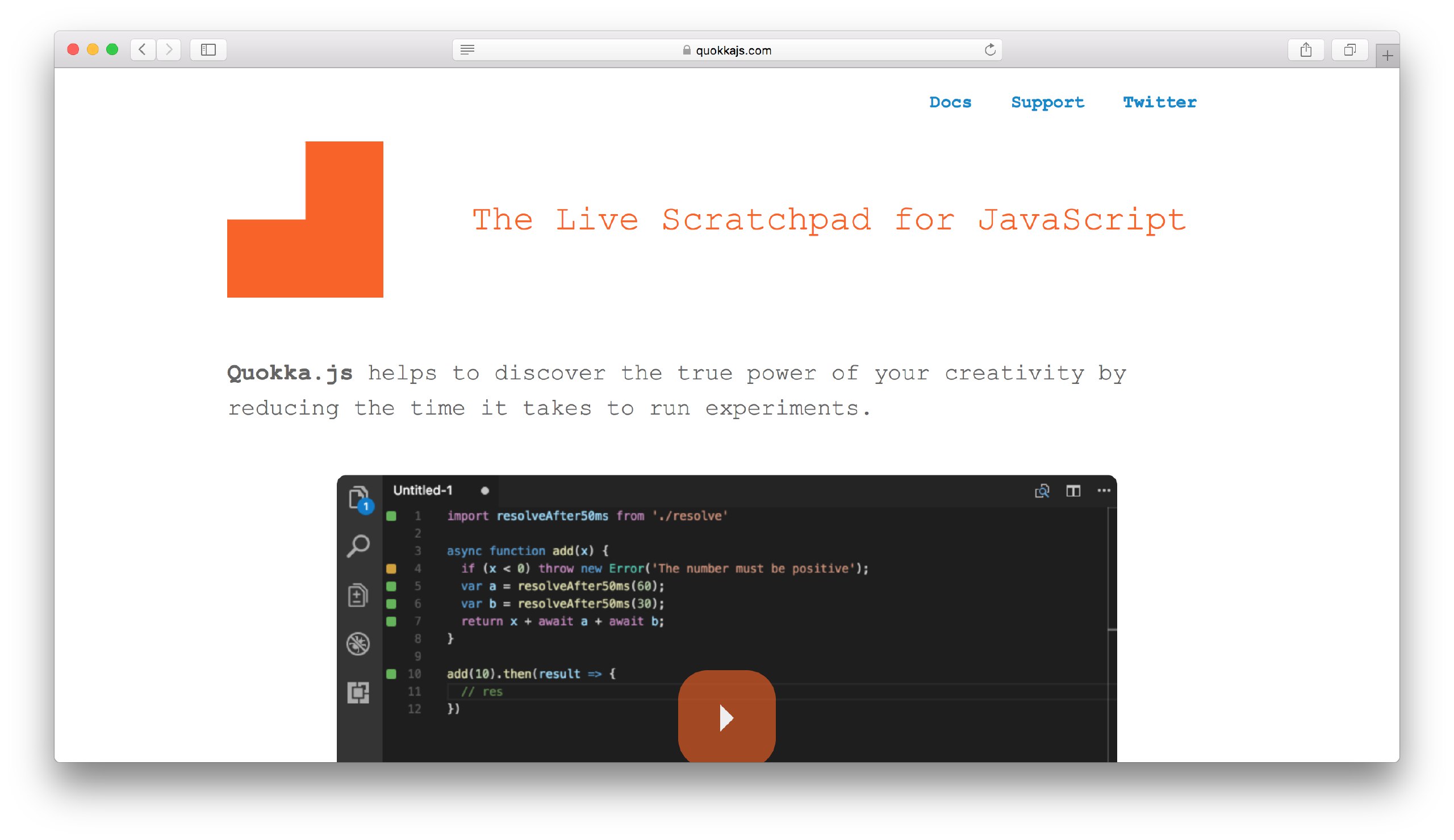
Task: Open the editor more actions ellipsis
Action: pyautogui.click(x=1104, y=490)
